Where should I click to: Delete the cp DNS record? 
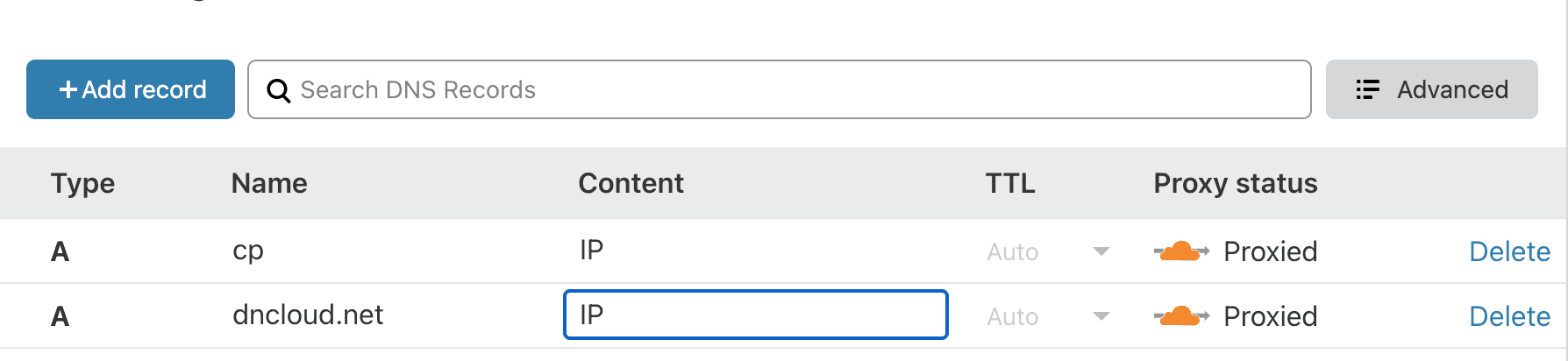tap(1509, 251)
